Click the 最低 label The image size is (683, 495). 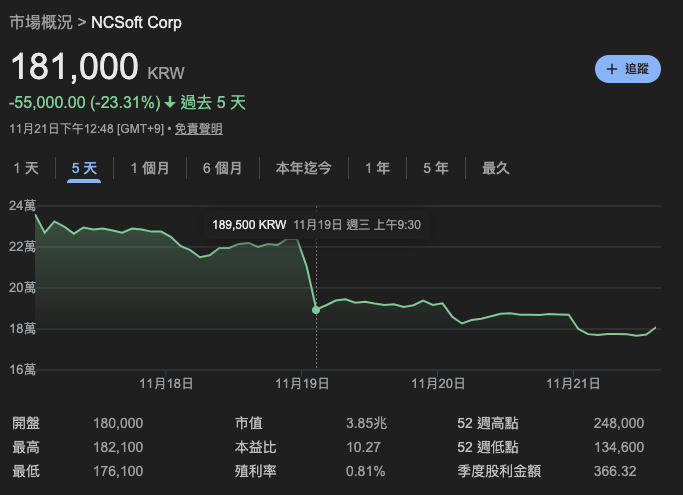pyautogui.click(x=26, y=471)
